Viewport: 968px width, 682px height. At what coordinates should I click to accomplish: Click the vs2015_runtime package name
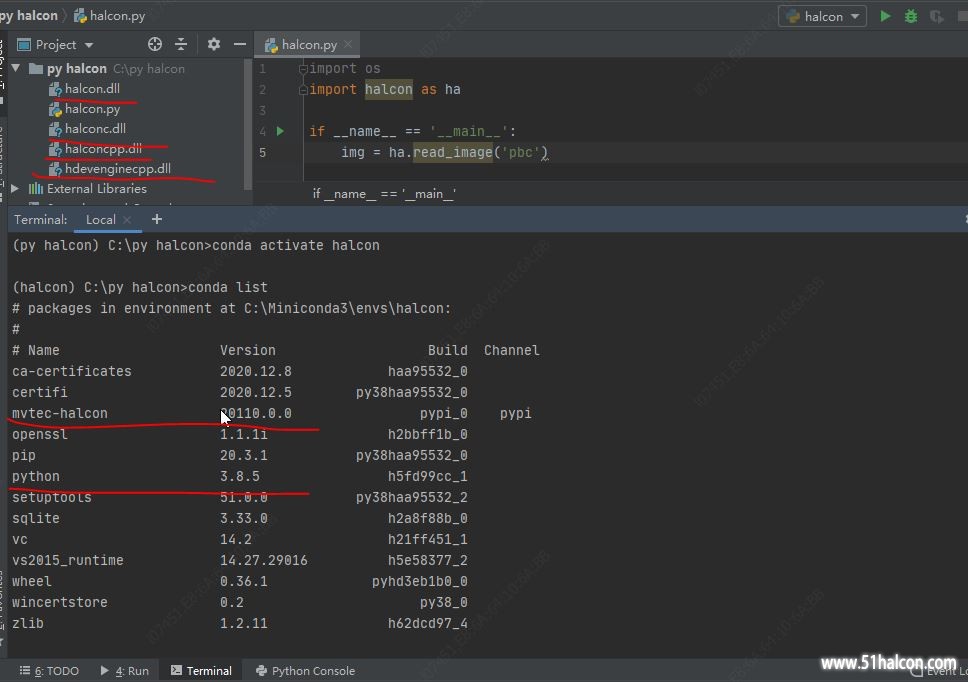coord(68,560)
